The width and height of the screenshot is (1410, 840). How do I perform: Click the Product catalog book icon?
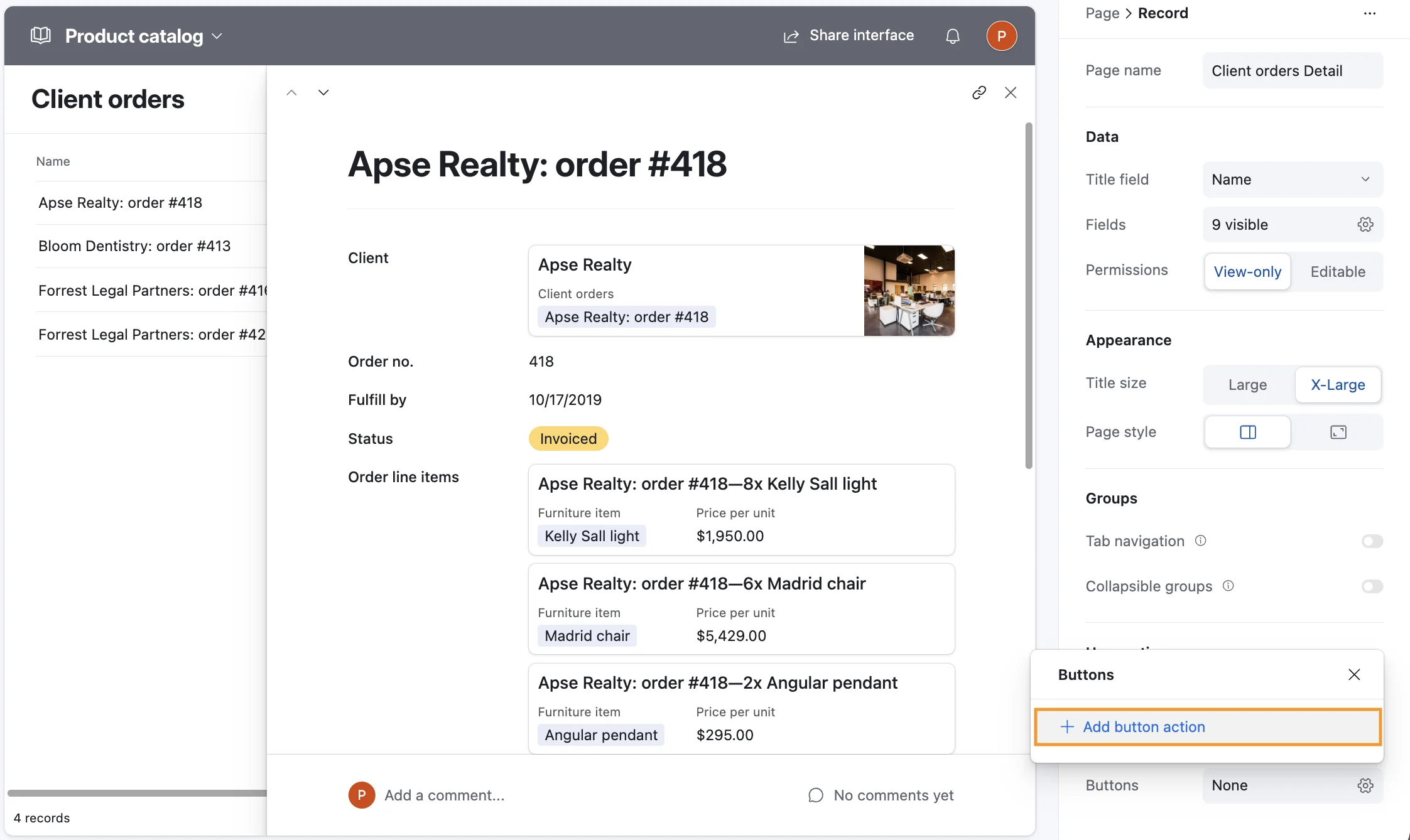[40, 36]
